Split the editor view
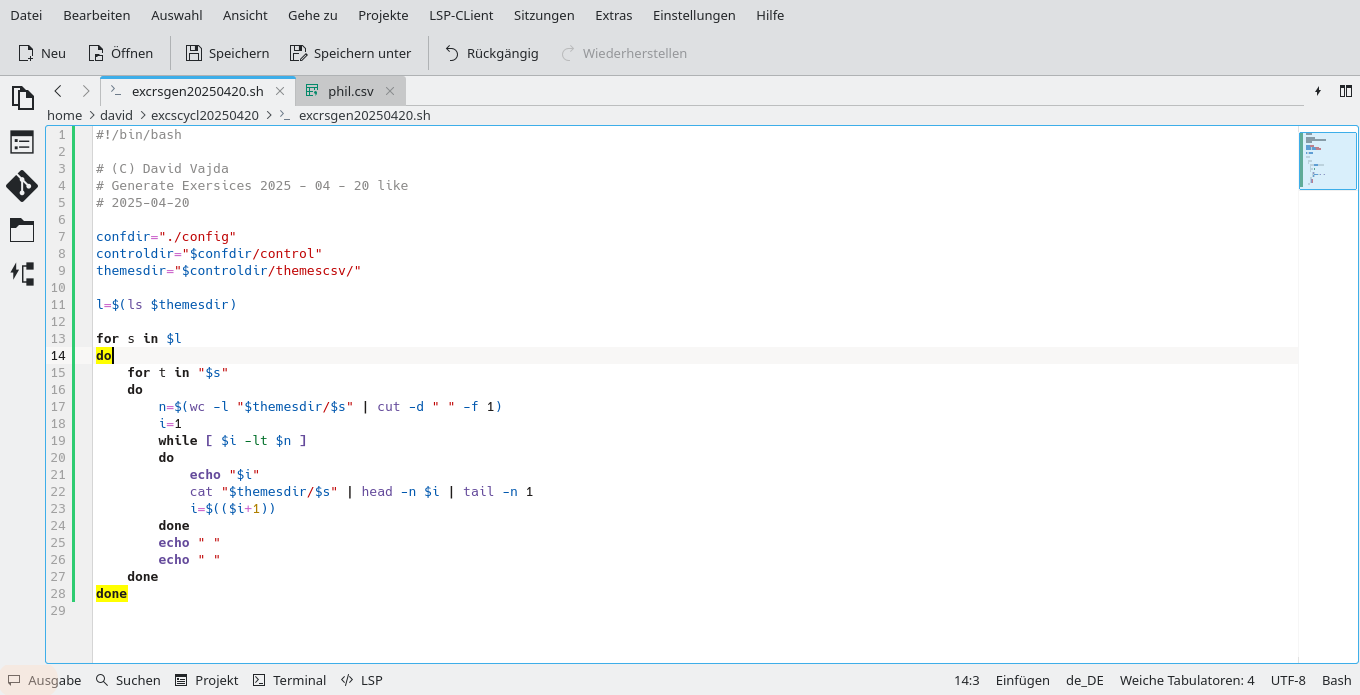1360x695 pixels. (1346, 90)
